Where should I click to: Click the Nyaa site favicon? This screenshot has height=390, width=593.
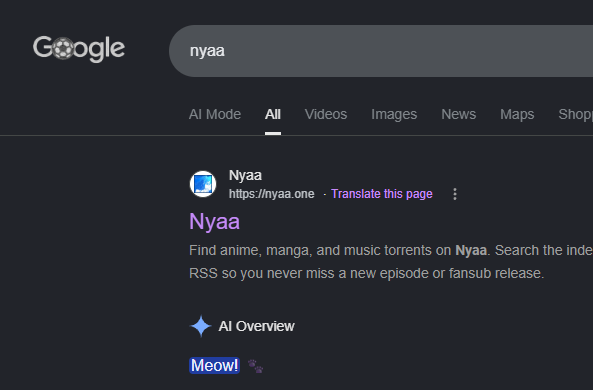pos(203,184)
